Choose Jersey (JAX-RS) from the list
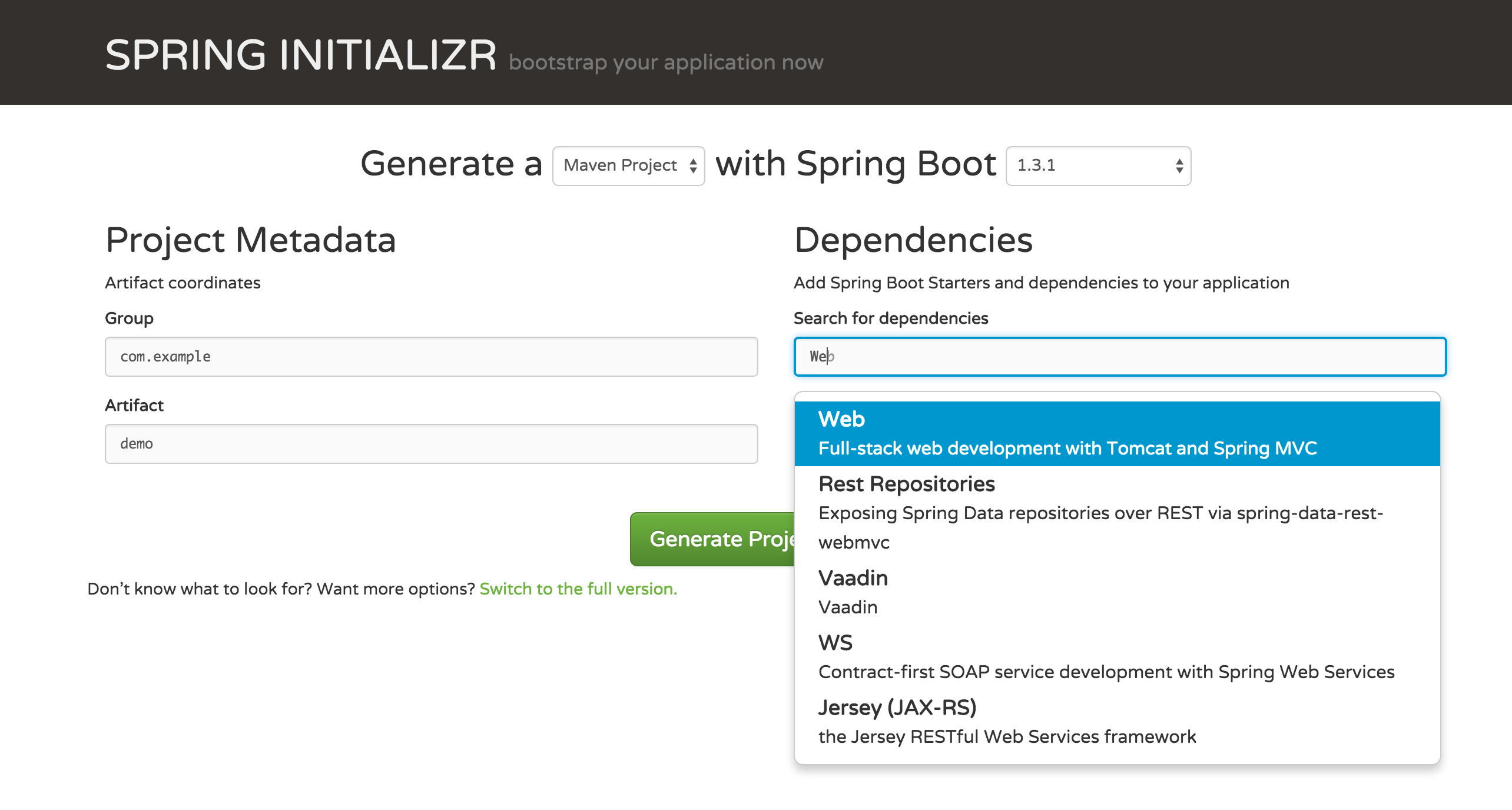Screen dimensions: 1512x810 [x=897, y=708]
